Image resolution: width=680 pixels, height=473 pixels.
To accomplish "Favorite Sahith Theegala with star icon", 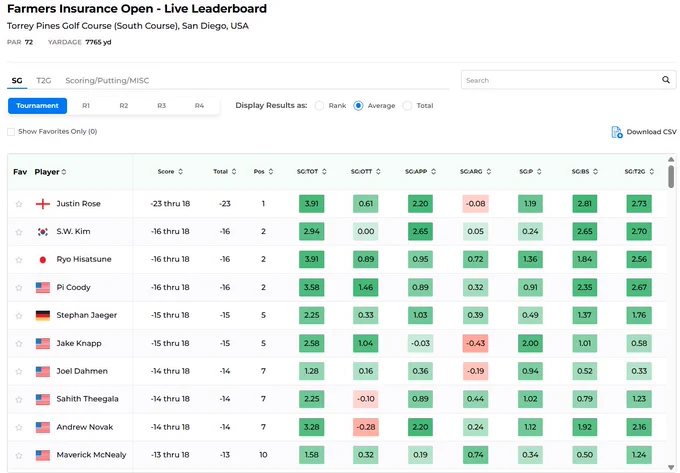I will coord(19,399).
